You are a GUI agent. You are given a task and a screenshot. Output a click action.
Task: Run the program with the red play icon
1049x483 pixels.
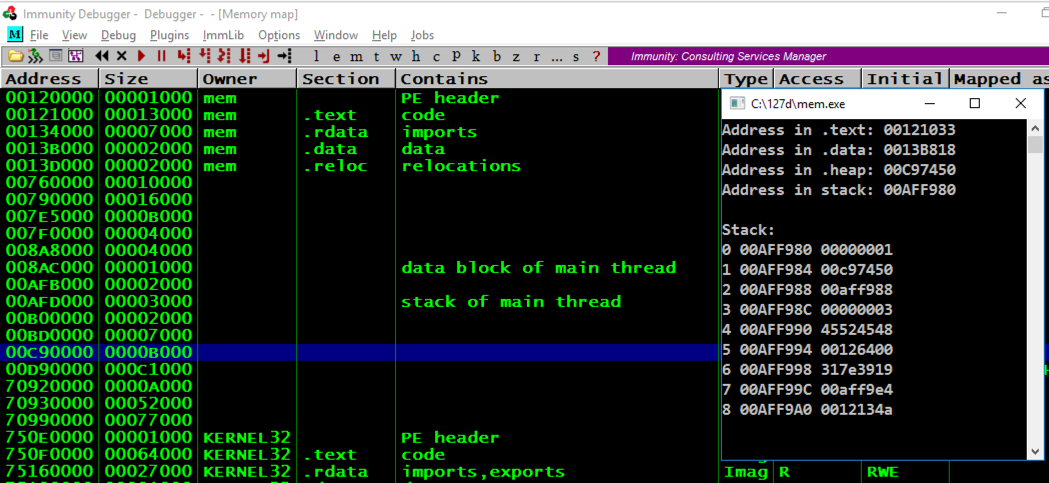[141, 56]
